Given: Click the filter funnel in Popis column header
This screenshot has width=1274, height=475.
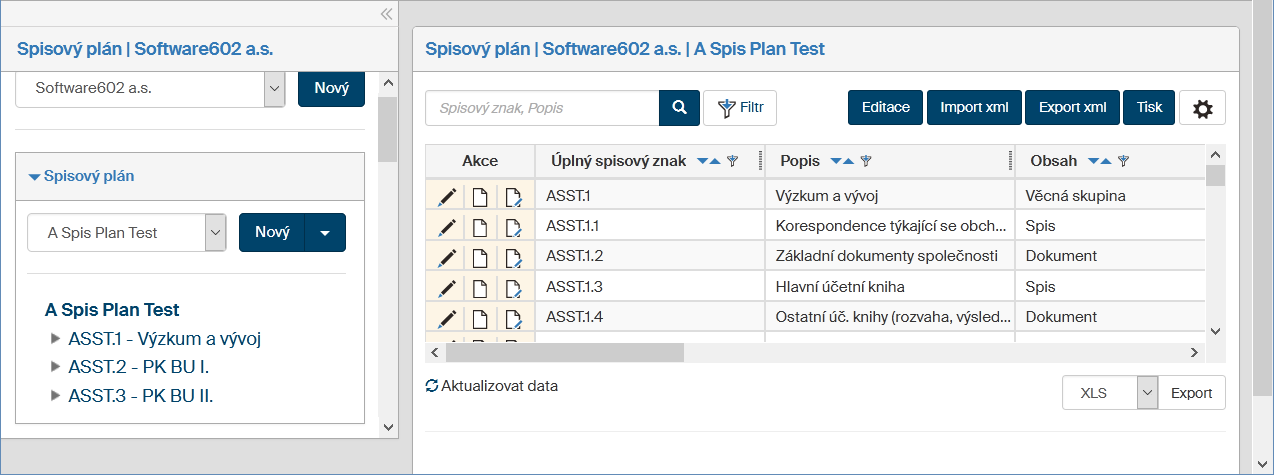Looking at the screenshot, I should pos(866,161).
